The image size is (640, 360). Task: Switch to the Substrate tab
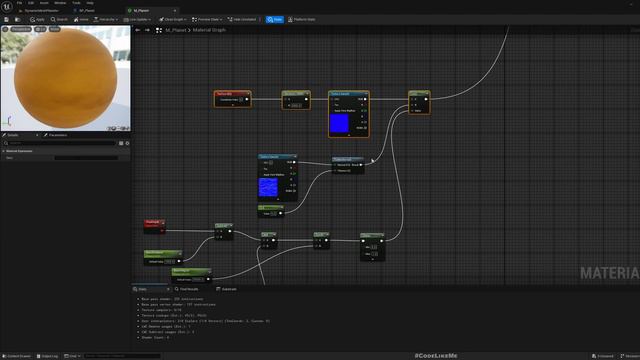[x=226, y=289]
